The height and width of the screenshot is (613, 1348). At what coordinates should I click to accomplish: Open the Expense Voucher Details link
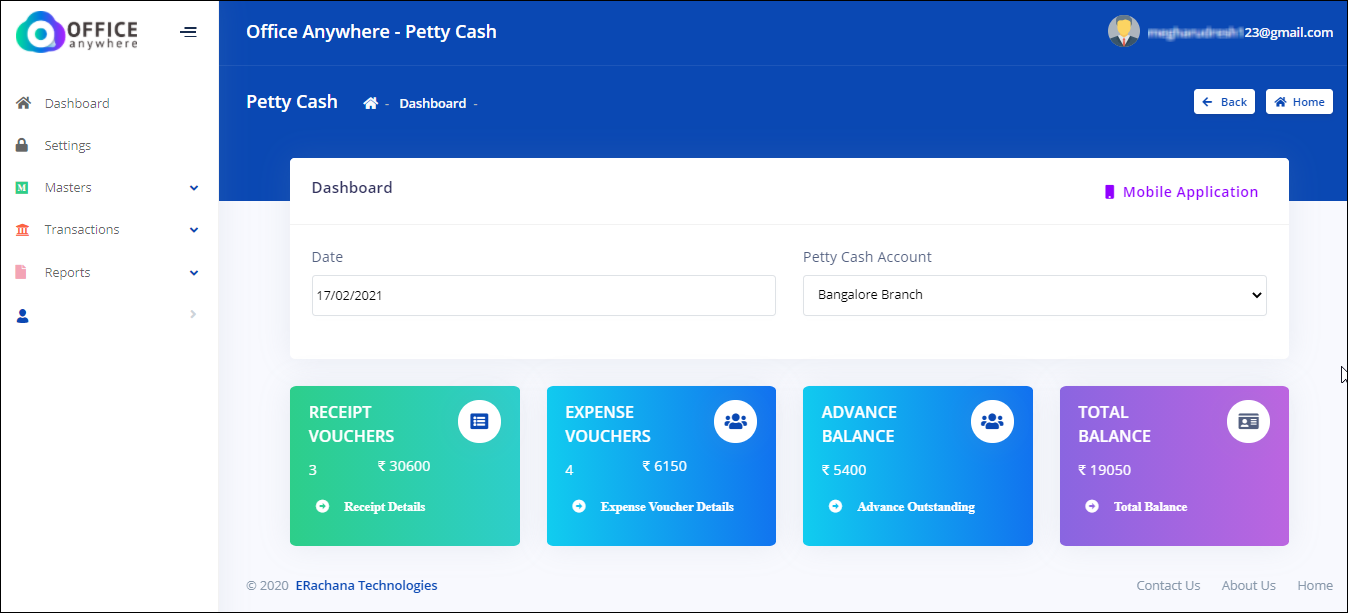[666, 507]
